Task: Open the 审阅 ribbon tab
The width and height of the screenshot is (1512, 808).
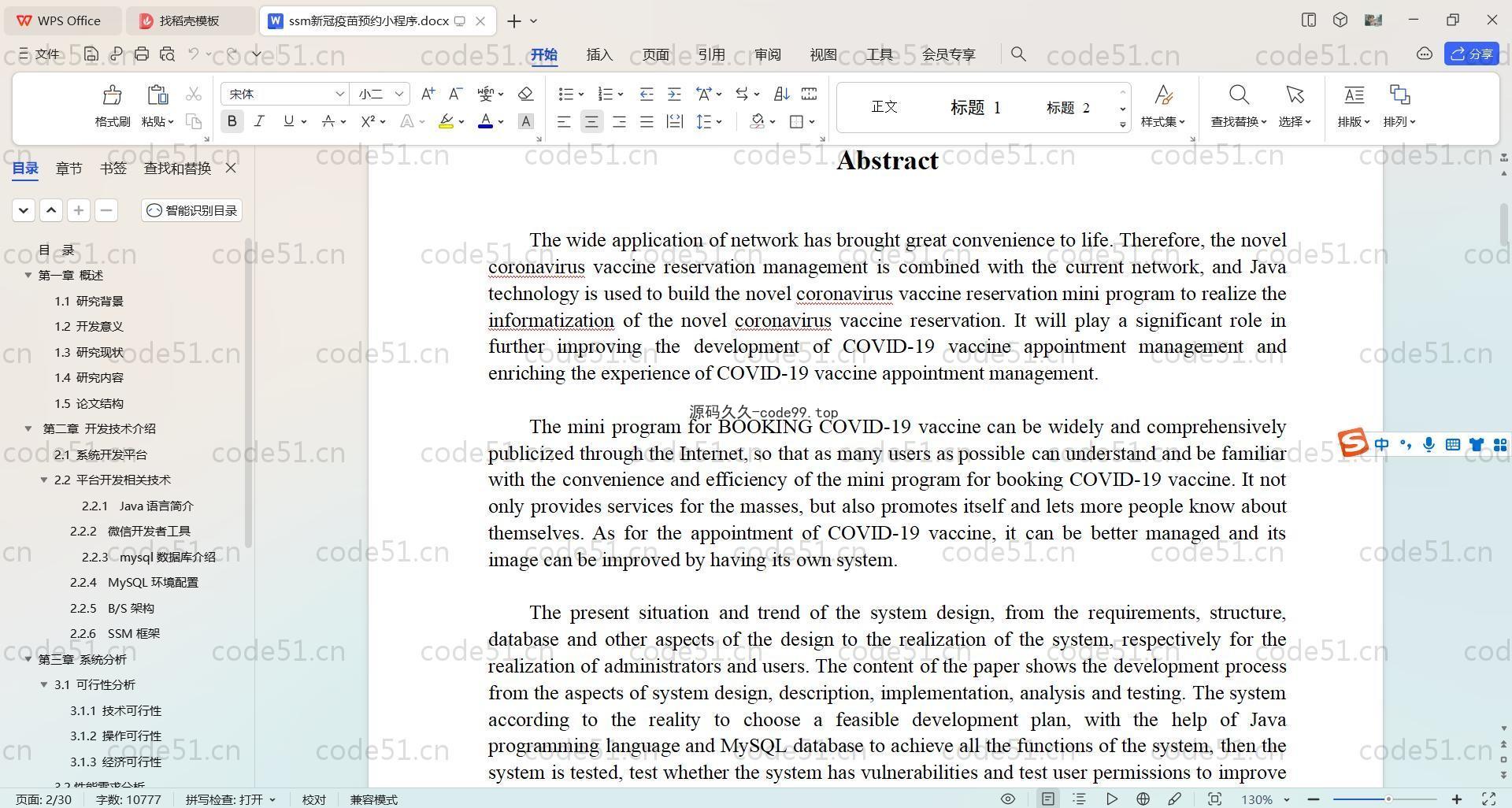Action: (x=767, y=54)
